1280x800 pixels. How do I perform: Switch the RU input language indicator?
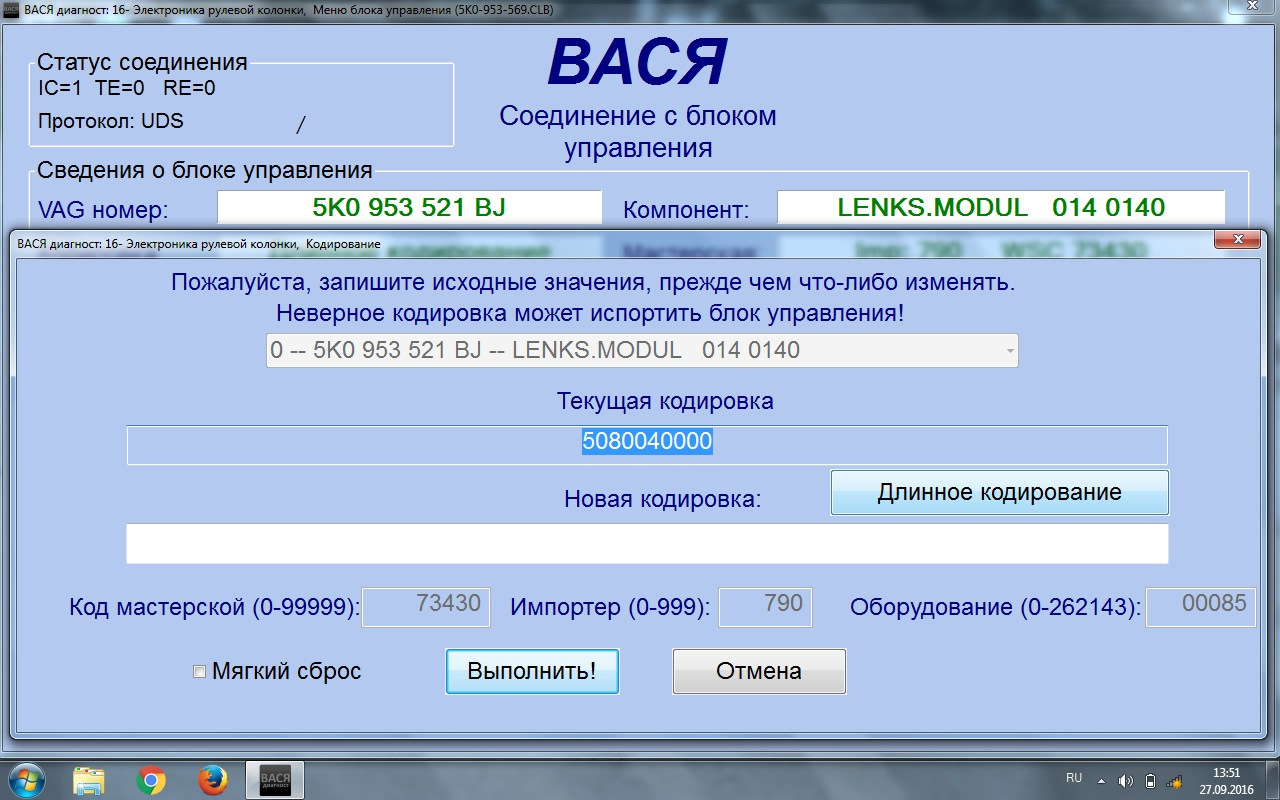click(x=1074, y=778)
